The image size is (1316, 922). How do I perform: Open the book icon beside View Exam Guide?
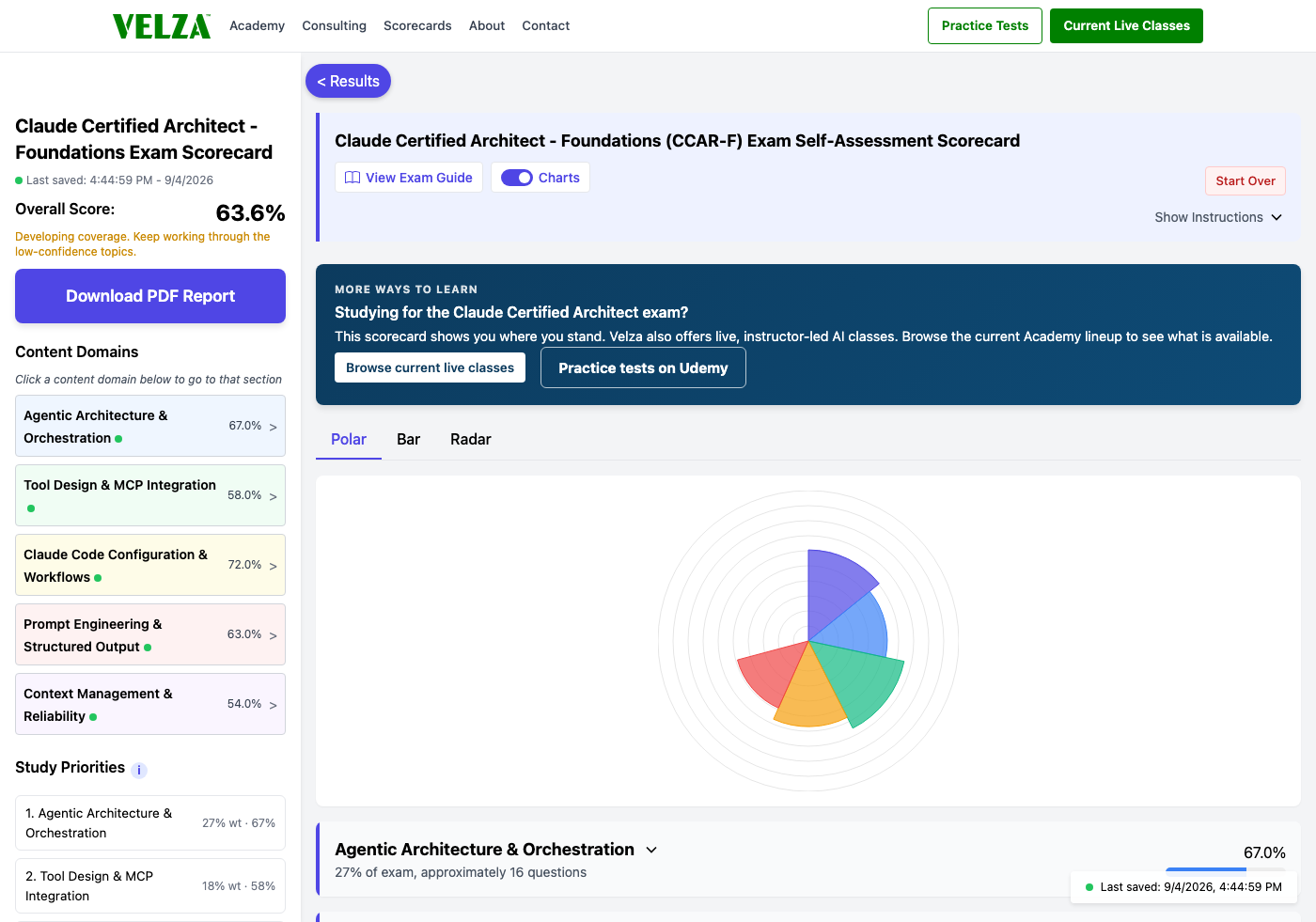point(352,178)
